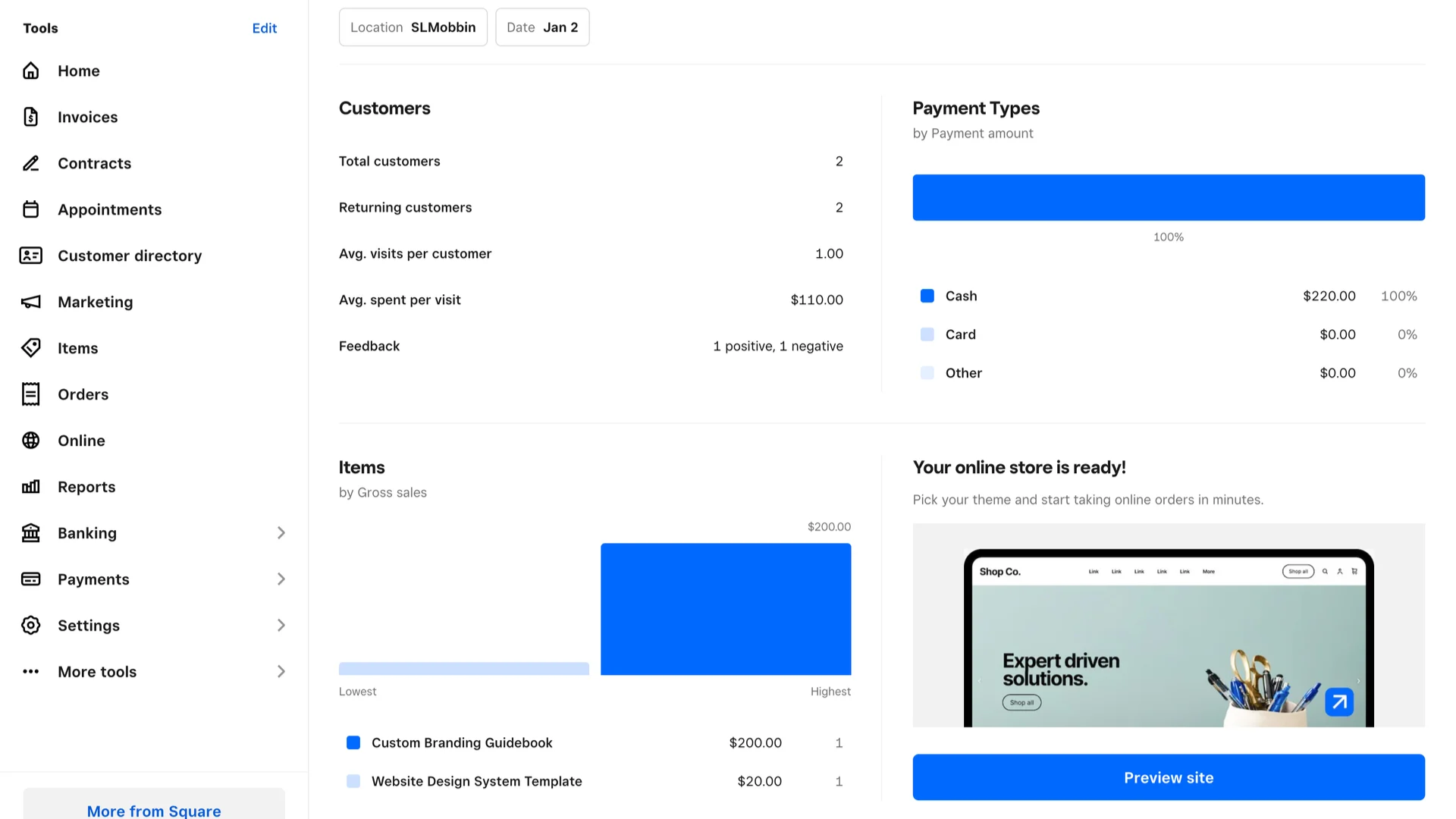Expand the Banking submenu chevron
1456x819 pixels.
pyautogui.click(x=281, y=533)
